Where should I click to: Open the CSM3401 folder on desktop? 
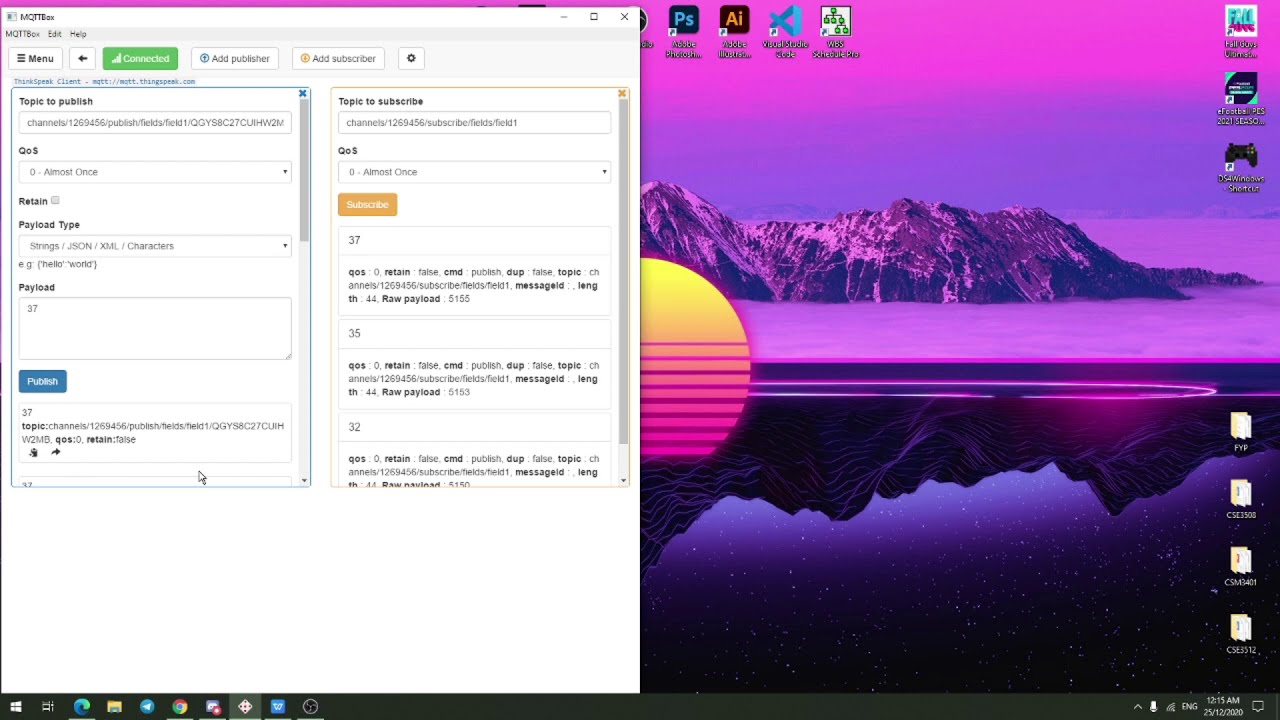[x=1241, y=566]
